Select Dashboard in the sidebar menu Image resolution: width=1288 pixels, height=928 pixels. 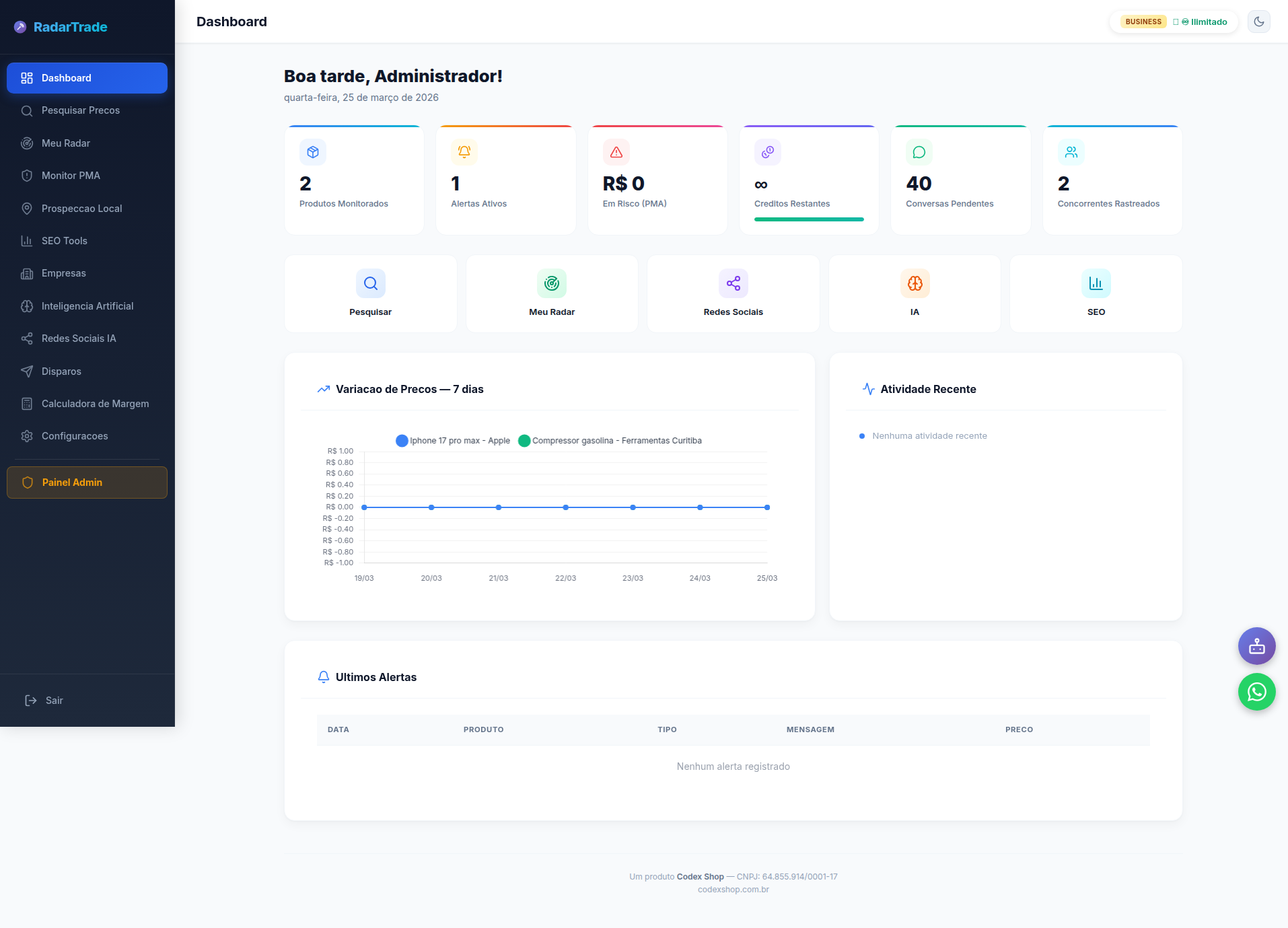click(x=86, y=77)
